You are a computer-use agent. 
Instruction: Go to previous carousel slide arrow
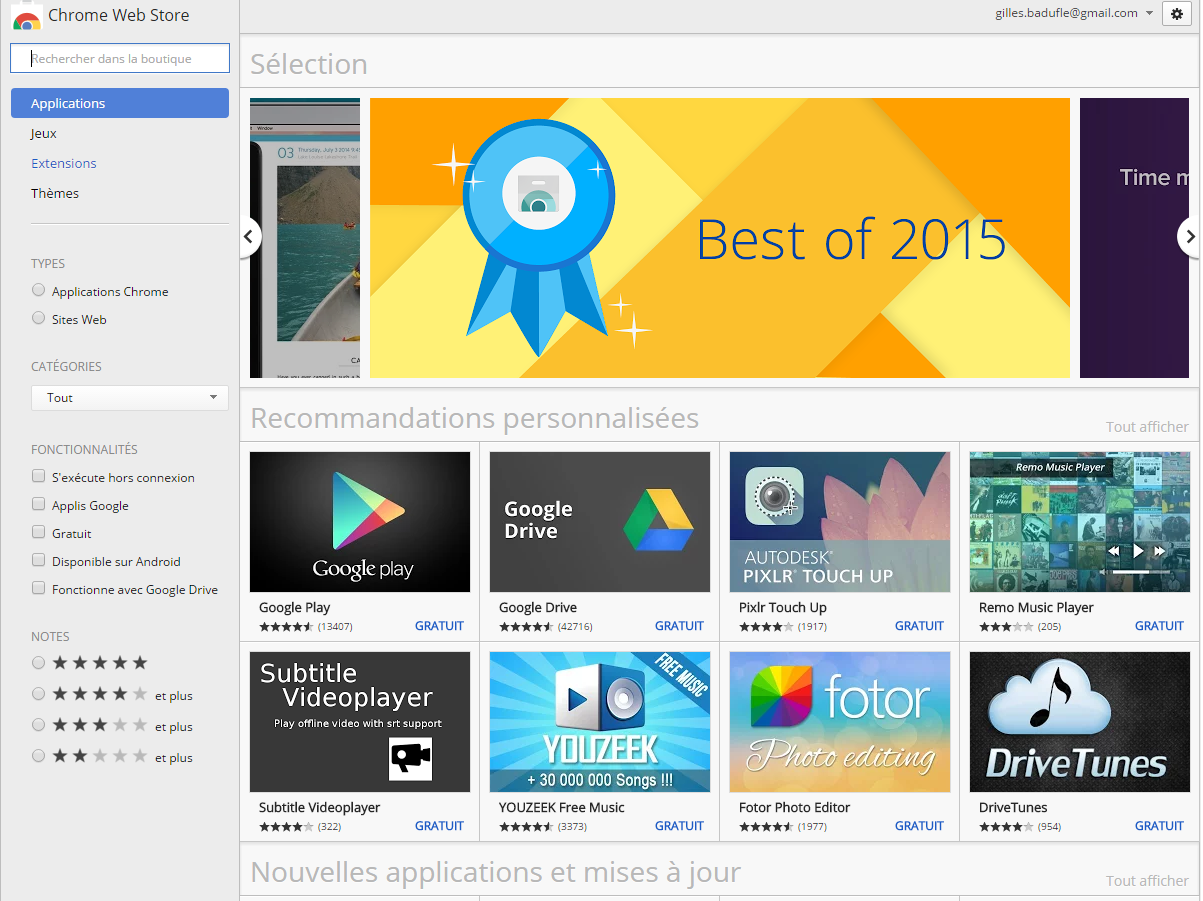click(x=249, y=238)
